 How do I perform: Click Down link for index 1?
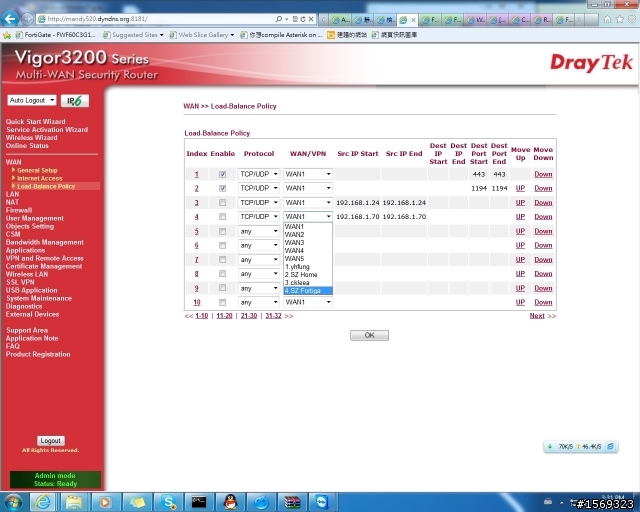[543, 174]
